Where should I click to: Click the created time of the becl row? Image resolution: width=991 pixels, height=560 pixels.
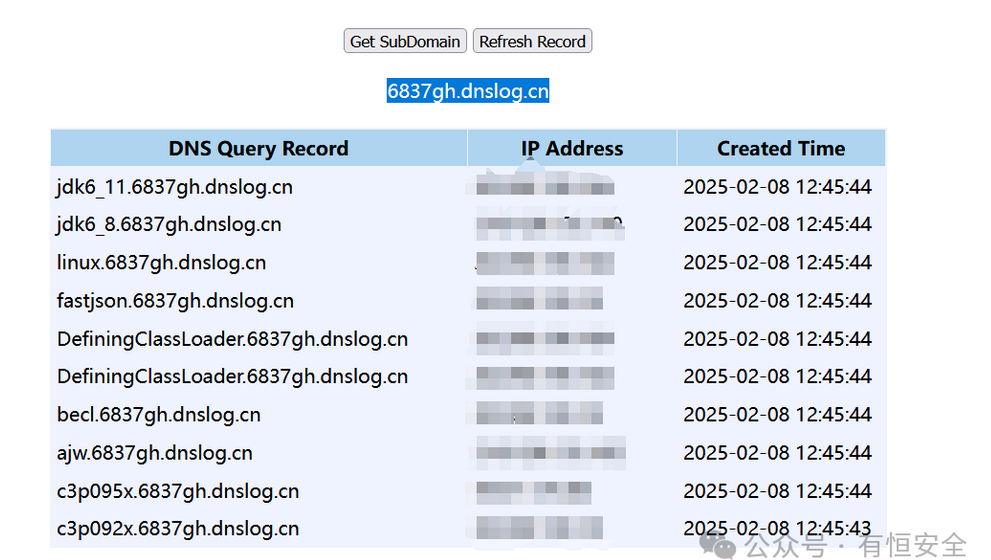click(777, 415)
